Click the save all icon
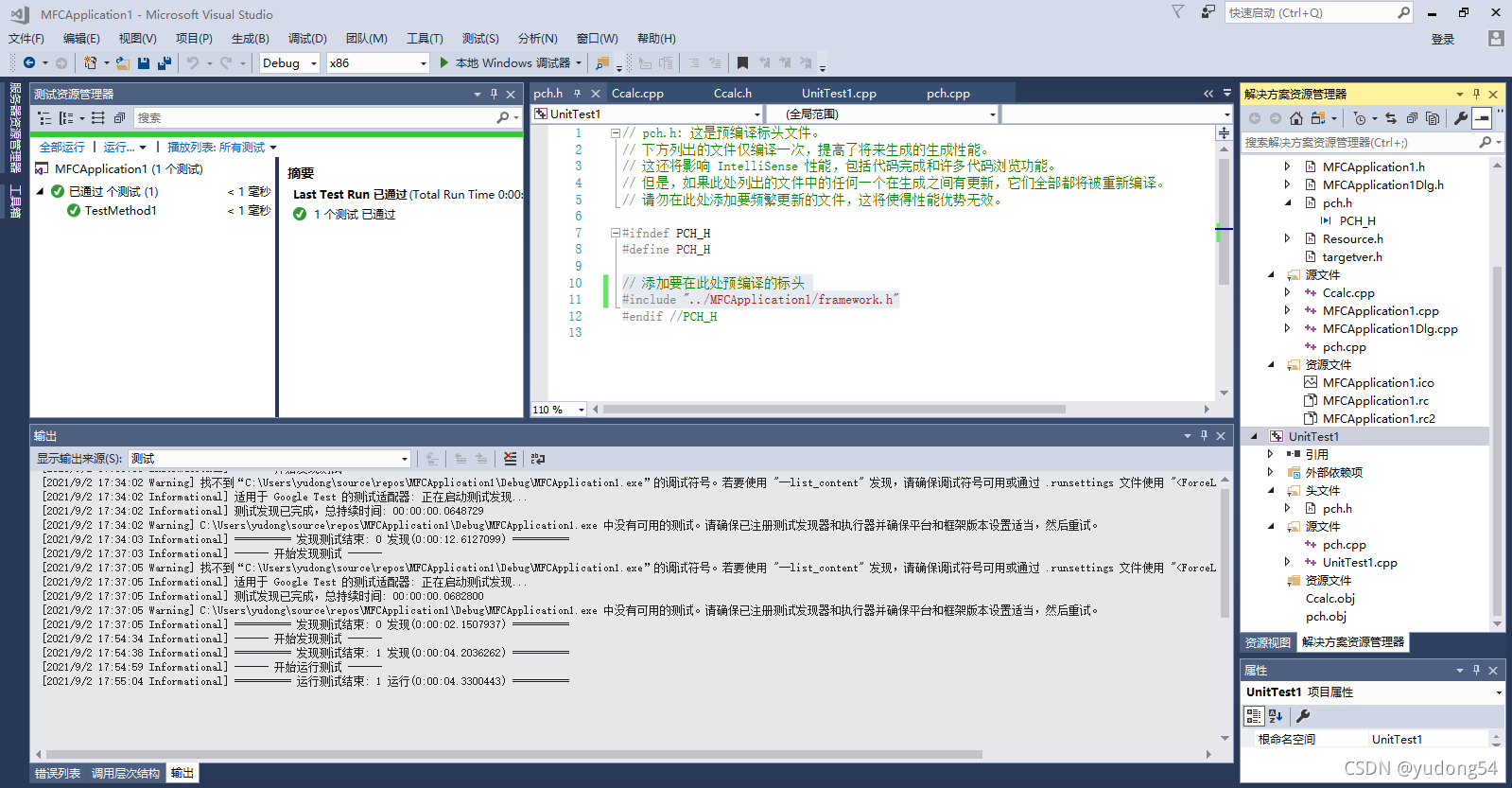 point(165,63)
